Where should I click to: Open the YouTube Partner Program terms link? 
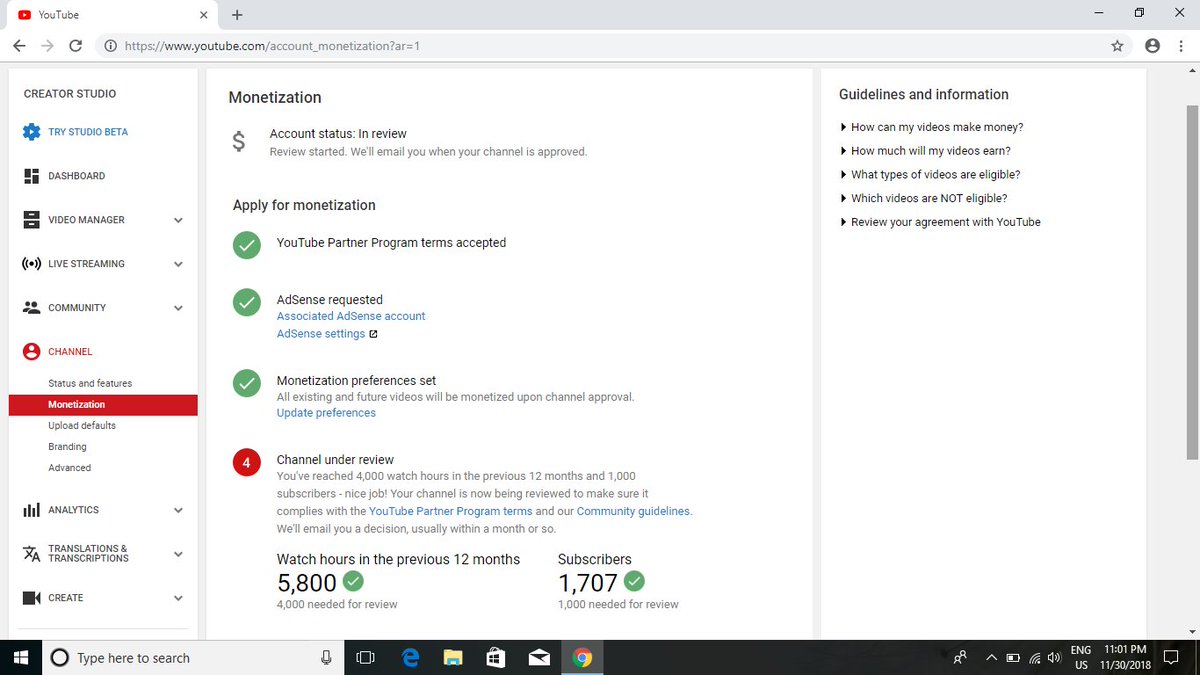pyautogui.click(x=451, y=511)
